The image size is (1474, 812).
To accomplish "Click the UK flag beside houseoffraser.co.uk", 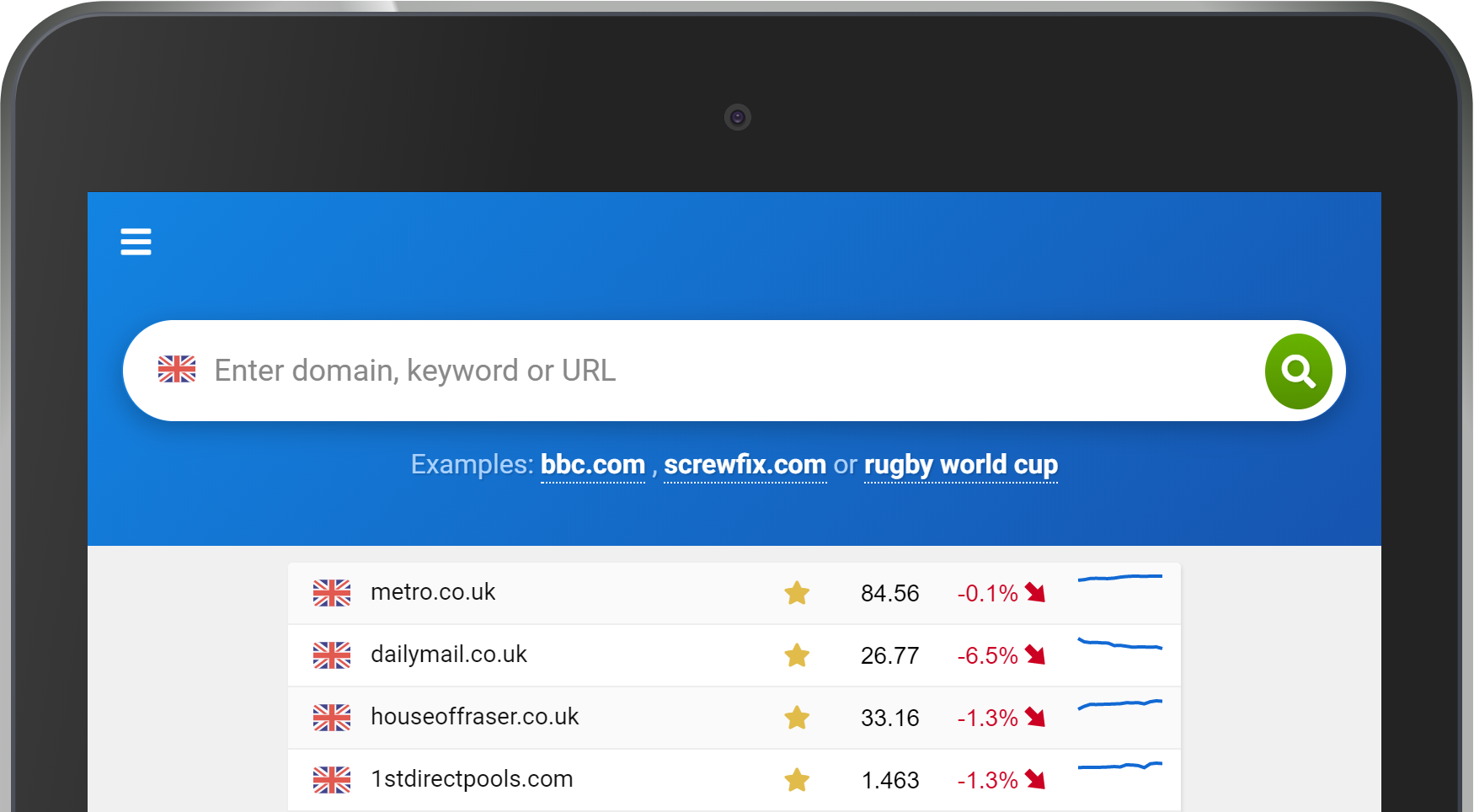I will (x=332, y=718).
